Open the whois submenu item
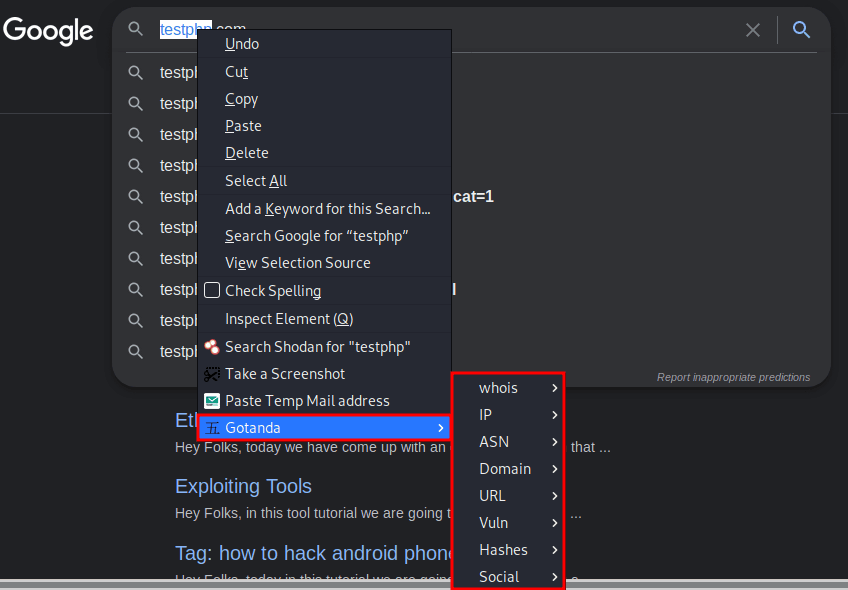The width and height of the screenshot is (848, 590). point(508,388)
